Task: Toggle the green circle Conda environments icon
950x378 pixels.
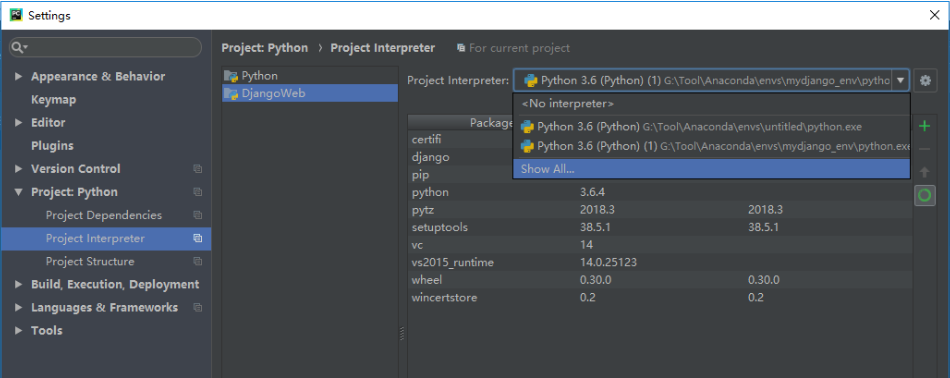Action: point(925,195)
